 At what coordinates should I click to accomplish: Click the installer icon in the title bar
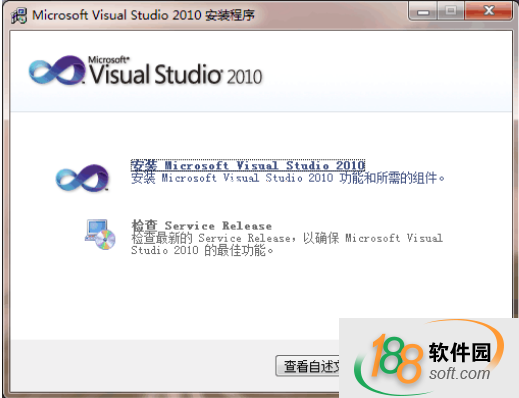point(19,15)
